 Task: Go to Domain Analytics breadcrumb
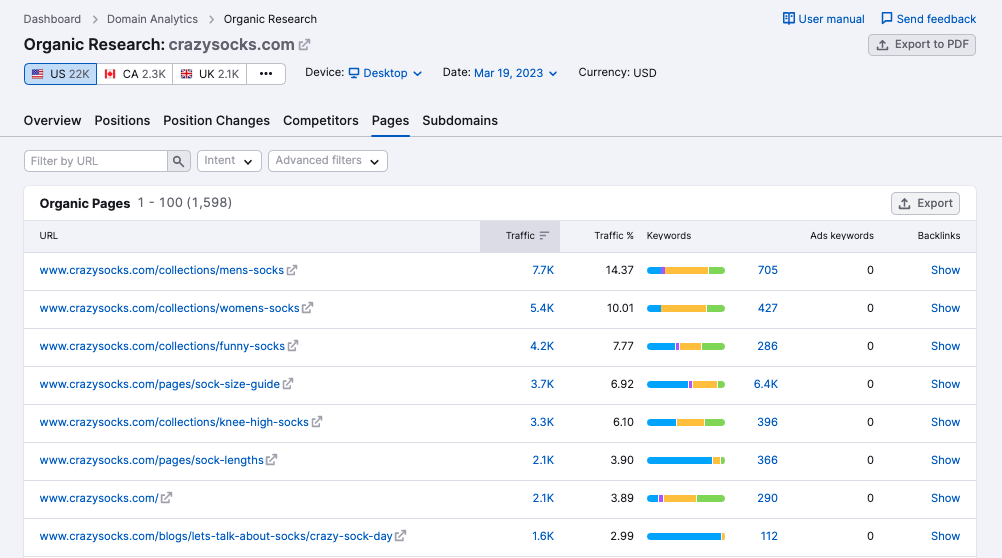pyautogui.click(x=152, y=19)
